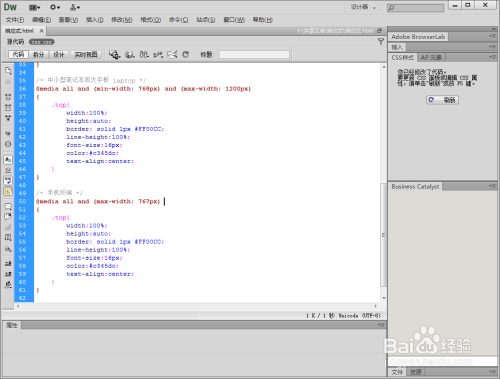The width and height of the screenshot is (500, 379).
Task: Click the Refresh icon in document toolbar
Action: 186,54
